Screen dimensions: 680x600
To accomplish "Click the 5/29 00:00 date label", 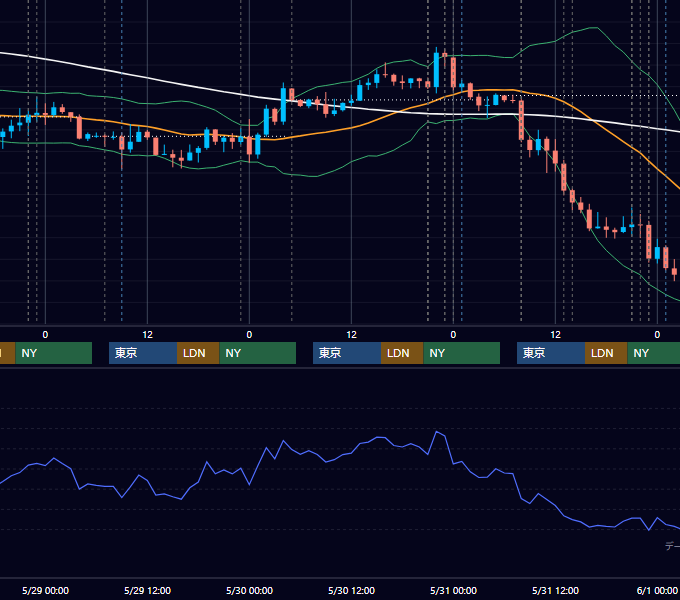I will [46, 590].
